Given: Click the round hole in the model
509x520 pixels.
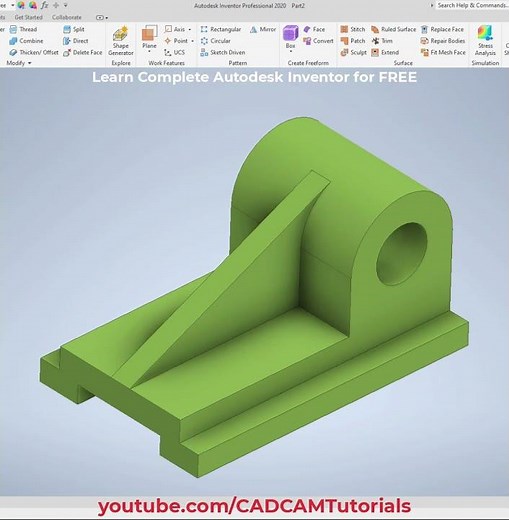Looking at the screenshot, I should coord(401,254).
